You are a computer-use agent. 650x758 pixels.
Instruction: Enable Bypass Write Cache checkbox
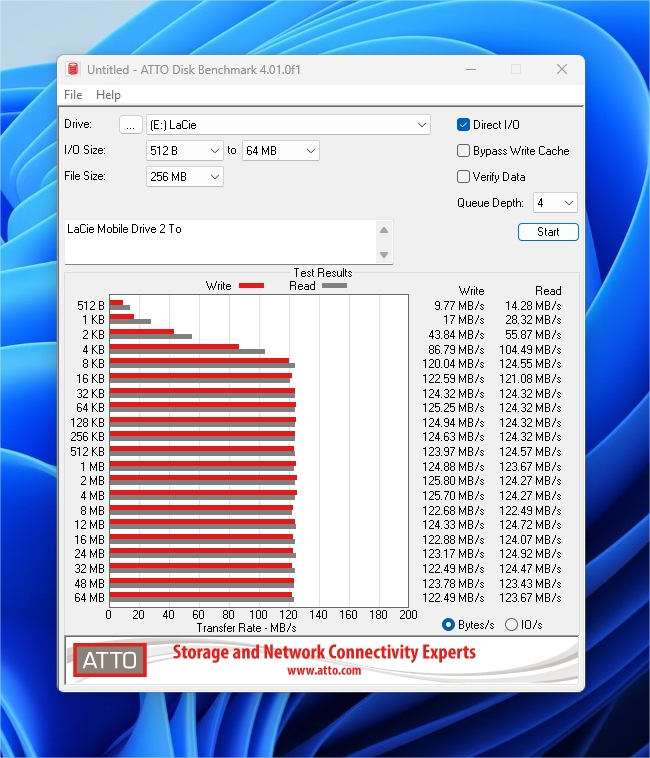[463, 151]
